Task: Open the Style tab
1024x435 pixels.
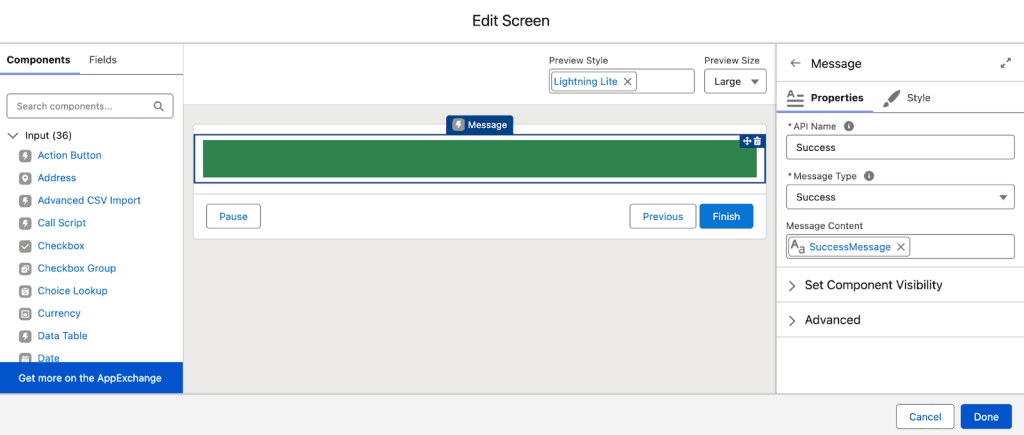Action: point(906,98)
